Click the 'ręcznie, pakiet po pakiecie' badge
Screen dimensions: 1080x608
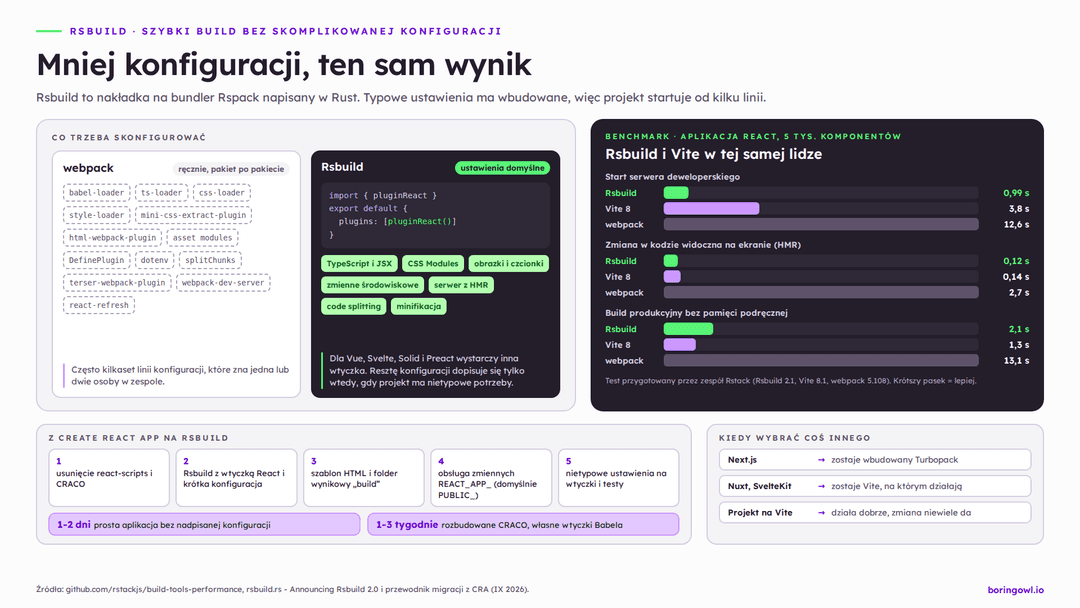(231, 169)
